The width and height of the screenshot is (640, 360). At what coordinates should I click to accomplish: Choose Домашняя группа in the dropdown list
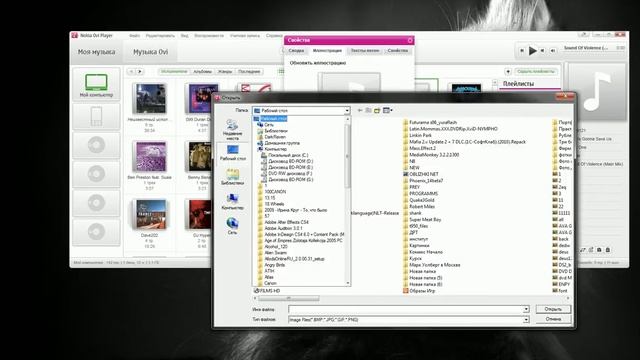[278, 143]
